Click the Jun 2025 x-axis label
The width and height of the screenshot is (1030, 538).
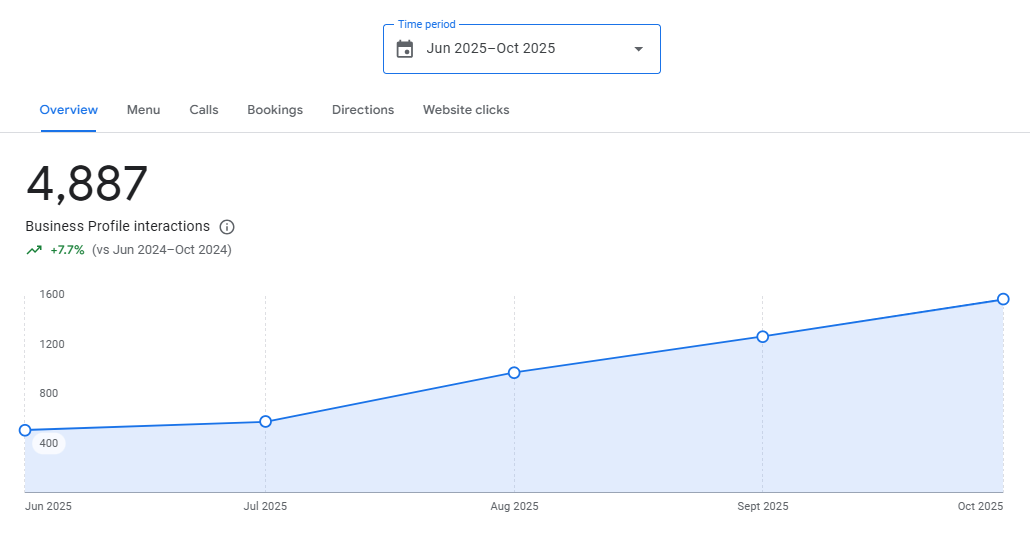(49, 506)
